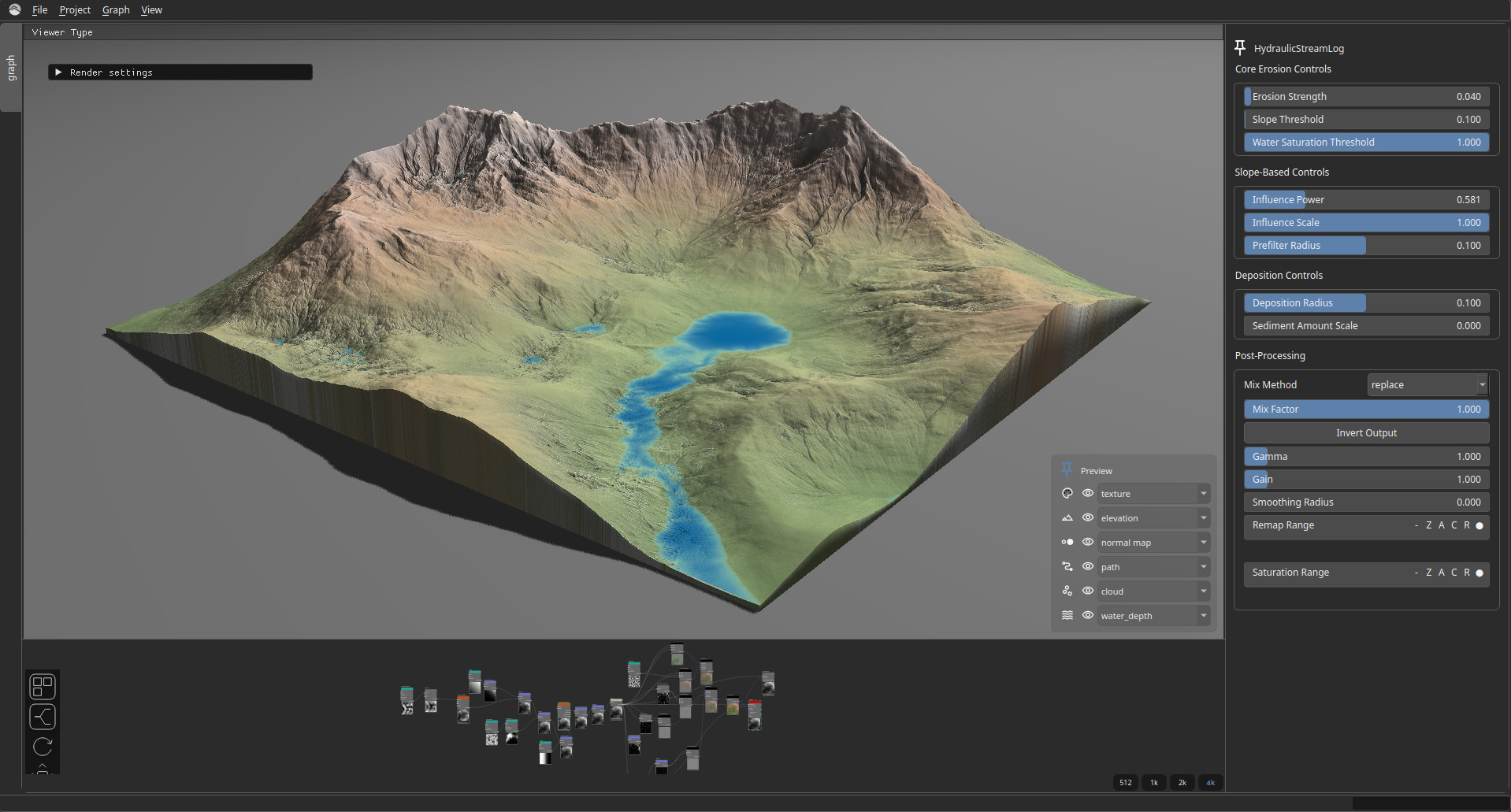Click the circular refresh arrow icon
Screen dimensions: 1511x812
click(x=43, y=747)
